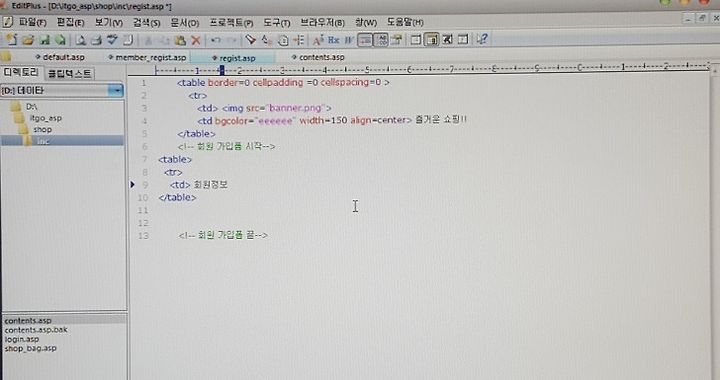Open the 검색(S) menu
The width and height of the screenshot is (720, 380).
[x=146, y=22]
